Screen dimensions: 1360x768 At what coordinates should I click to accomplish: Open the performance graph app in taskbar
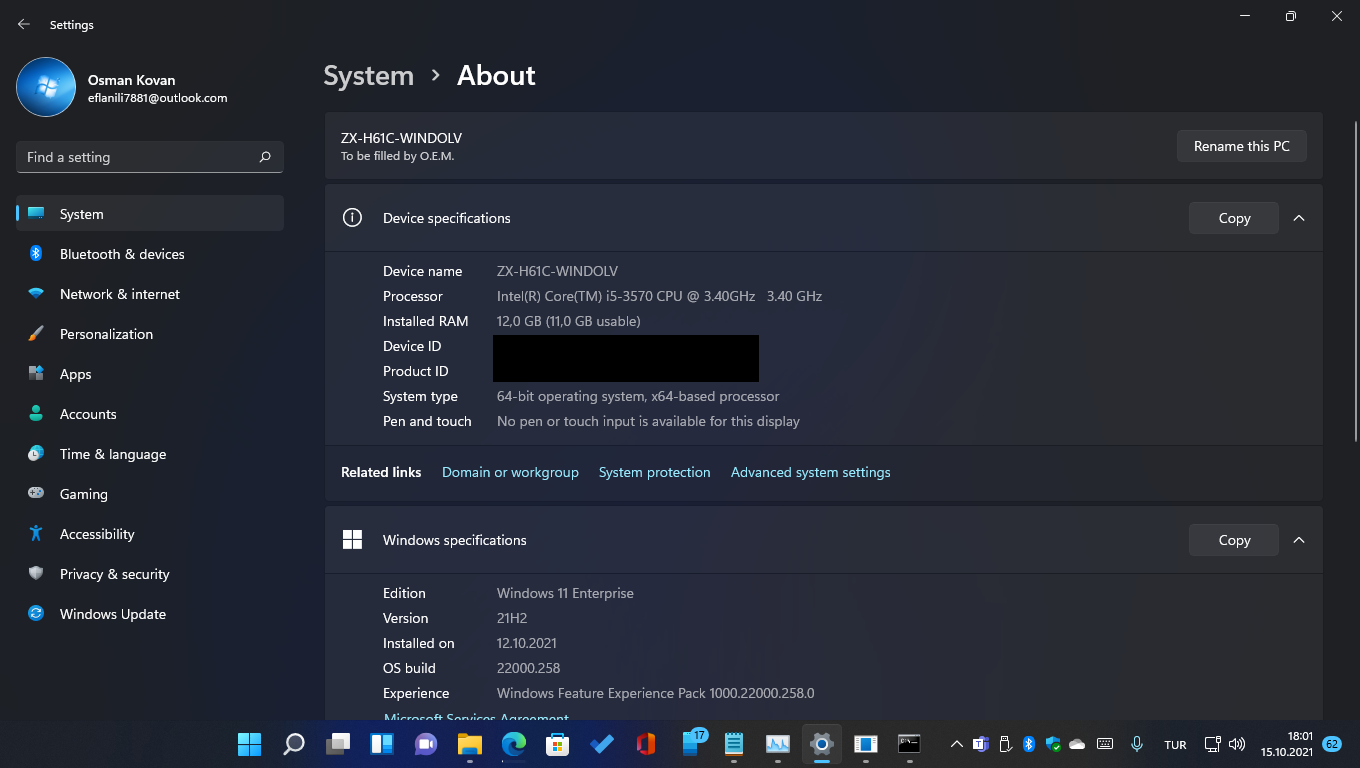(x=778, y=744)
